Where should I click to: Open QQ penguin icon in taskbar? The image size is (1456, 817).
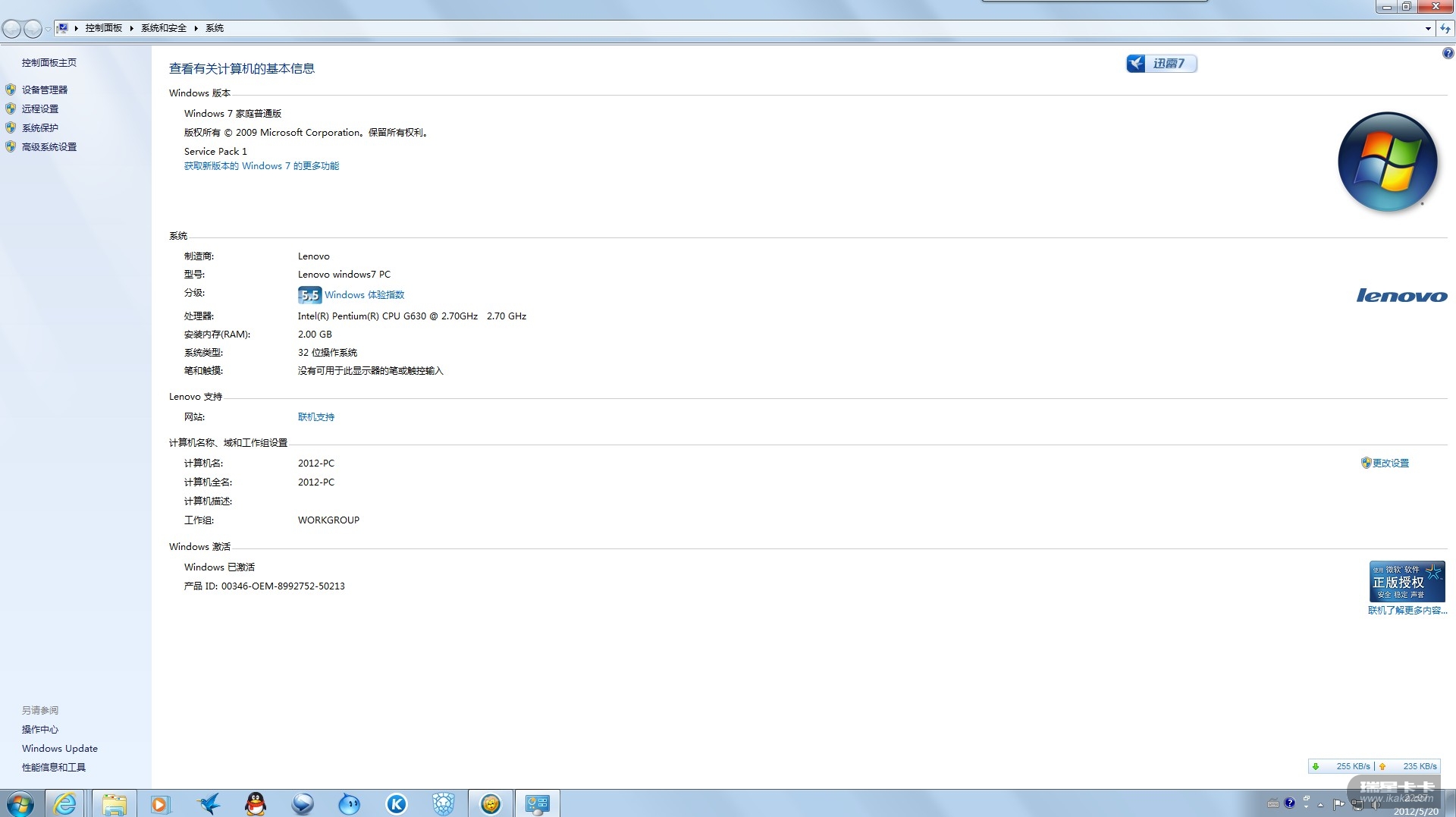pos(256,803)
